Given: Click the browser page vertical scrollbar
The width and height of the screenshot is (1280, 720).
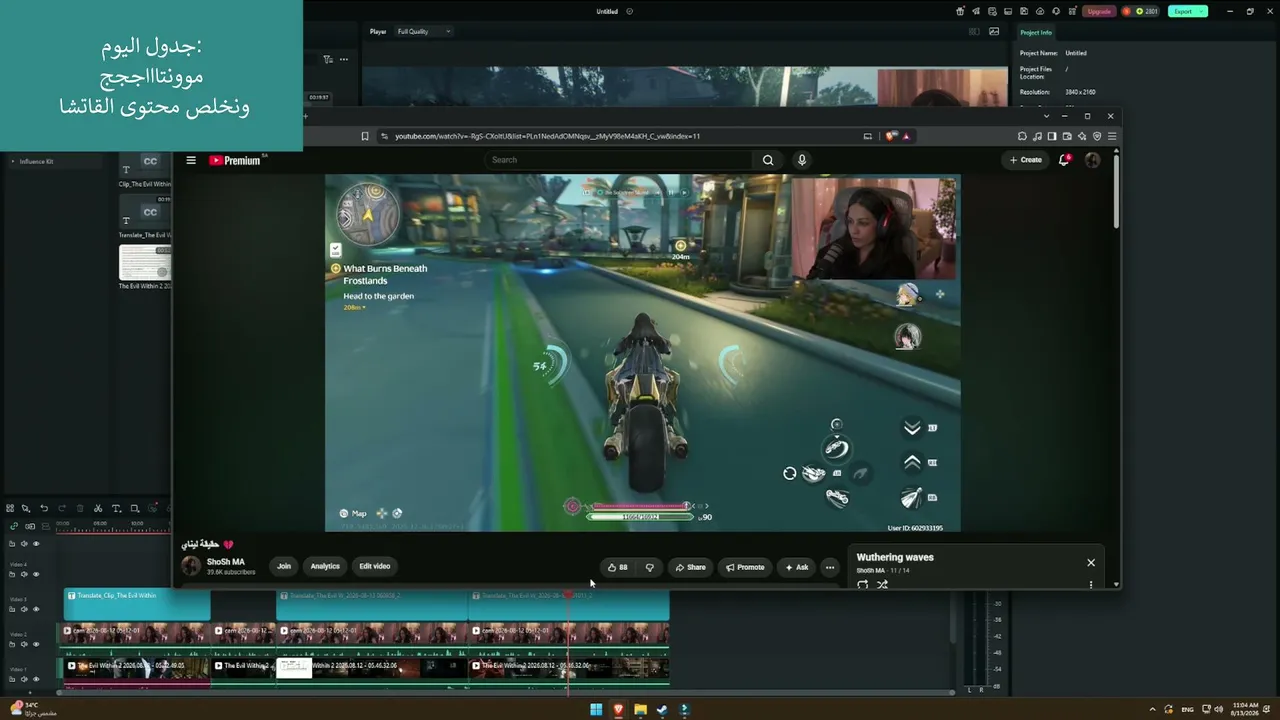Looking at the screenshot, I should point(1116,190).
